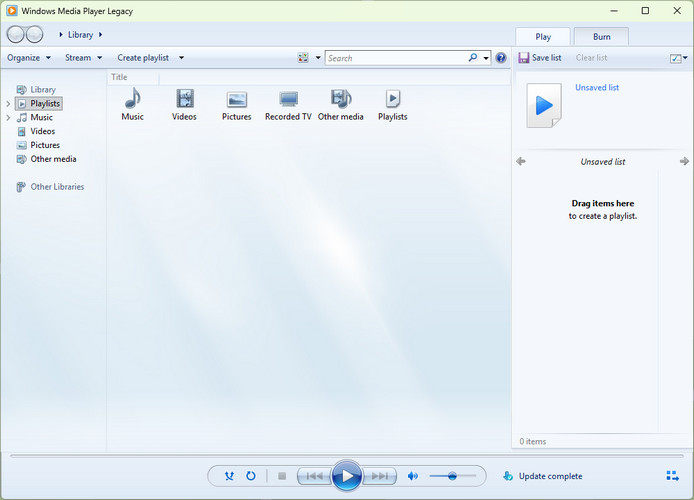This screenshot has width=694, height=500.
Task: Click the big Play button
Action: (x=347, y=476)
